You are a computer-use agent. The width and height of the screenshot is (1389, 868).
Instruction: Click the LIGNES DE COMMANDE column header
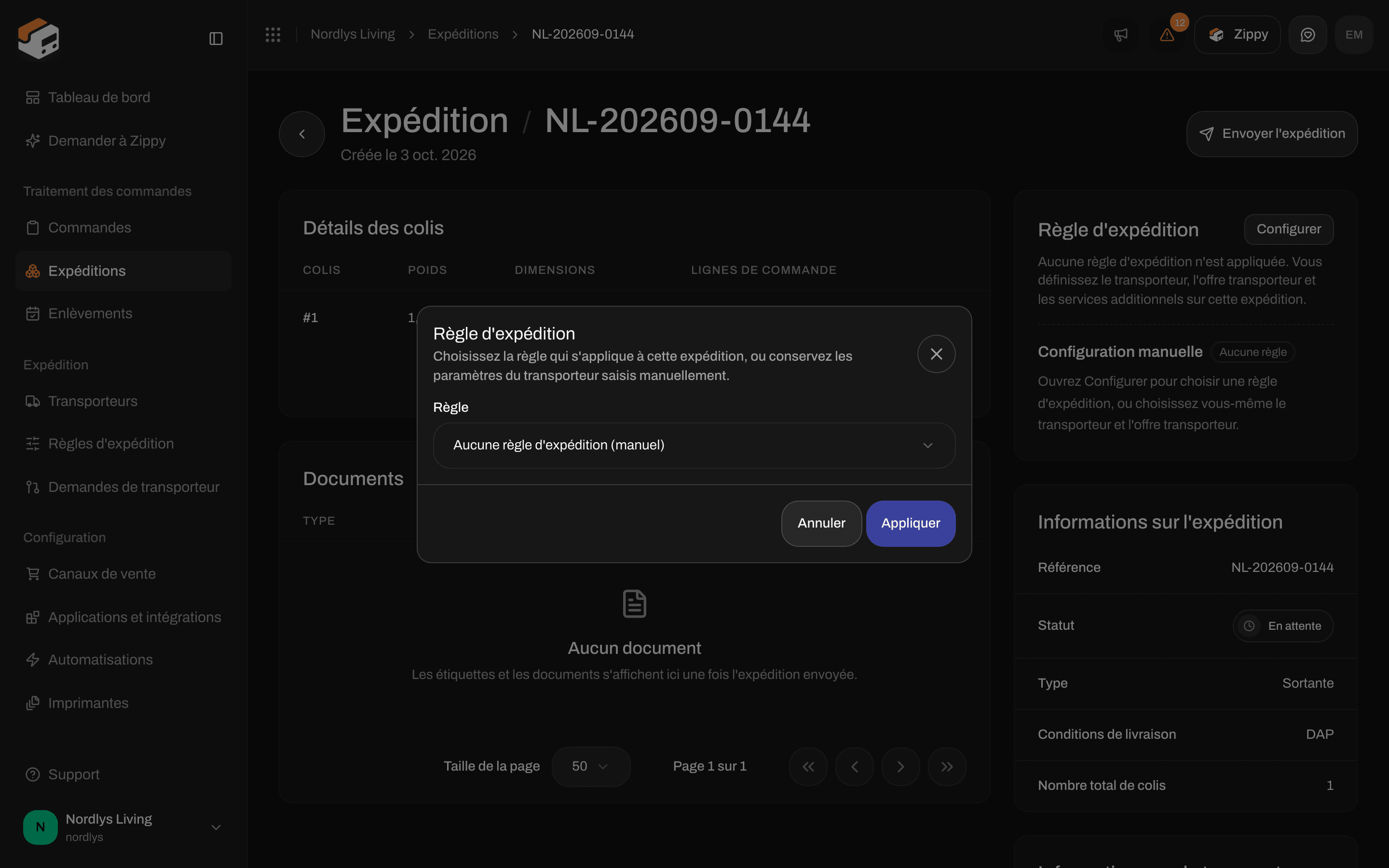coord(763,270)
